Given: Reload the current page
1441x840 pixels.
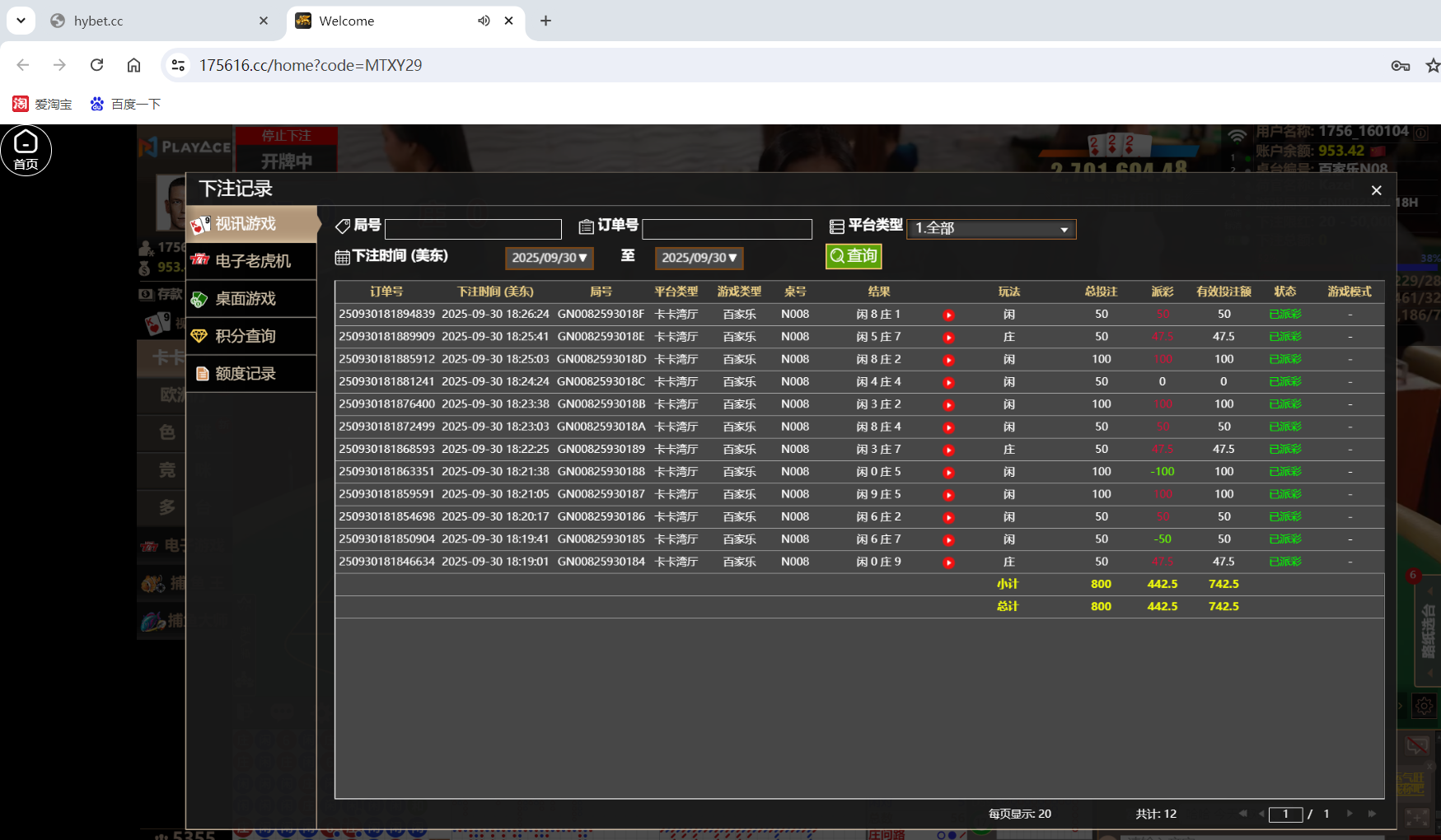Looking at the screenshot, I should coord(96,65).
